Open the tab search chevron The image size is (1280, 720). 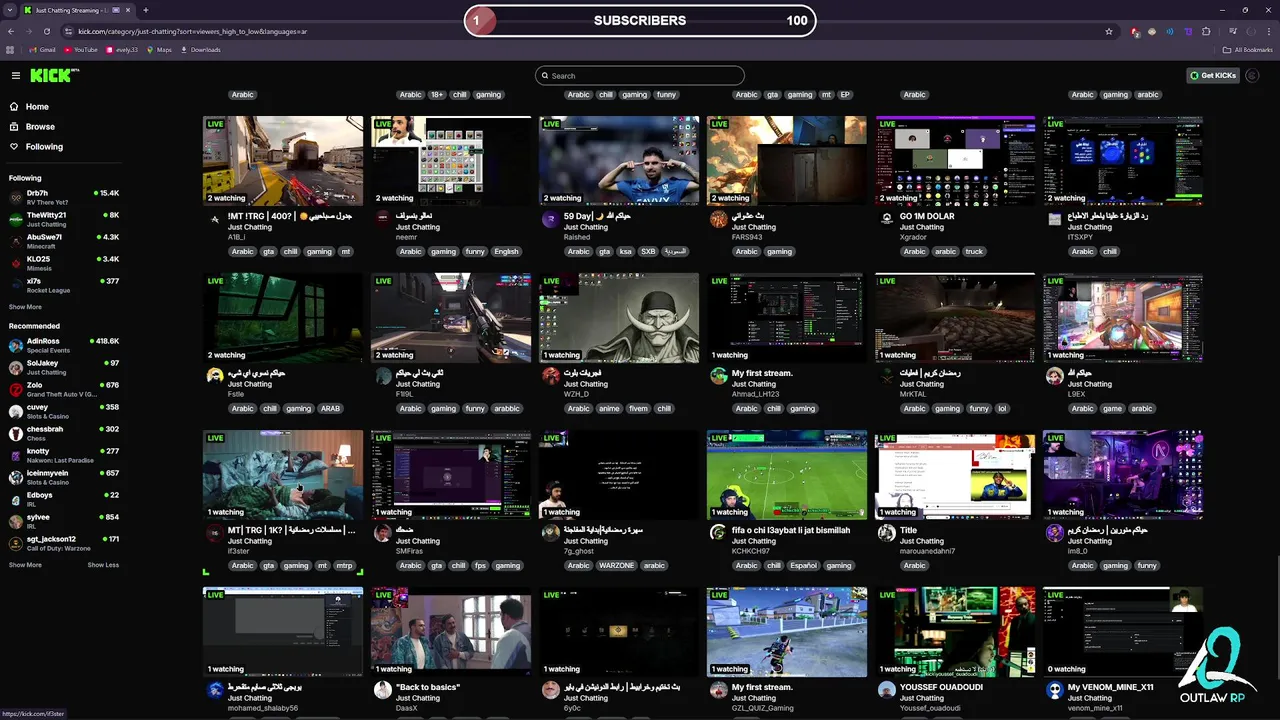pyautogui.click(x=10, y=10)
